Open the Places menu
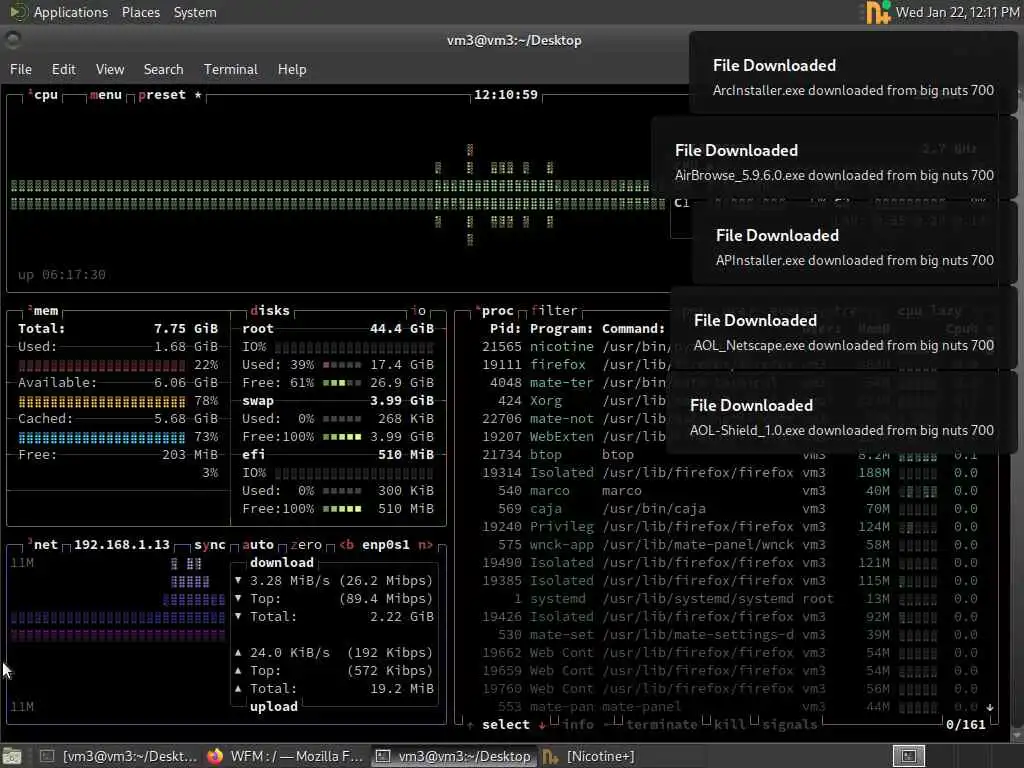1024x768 pixels. (x=140, y=12)
